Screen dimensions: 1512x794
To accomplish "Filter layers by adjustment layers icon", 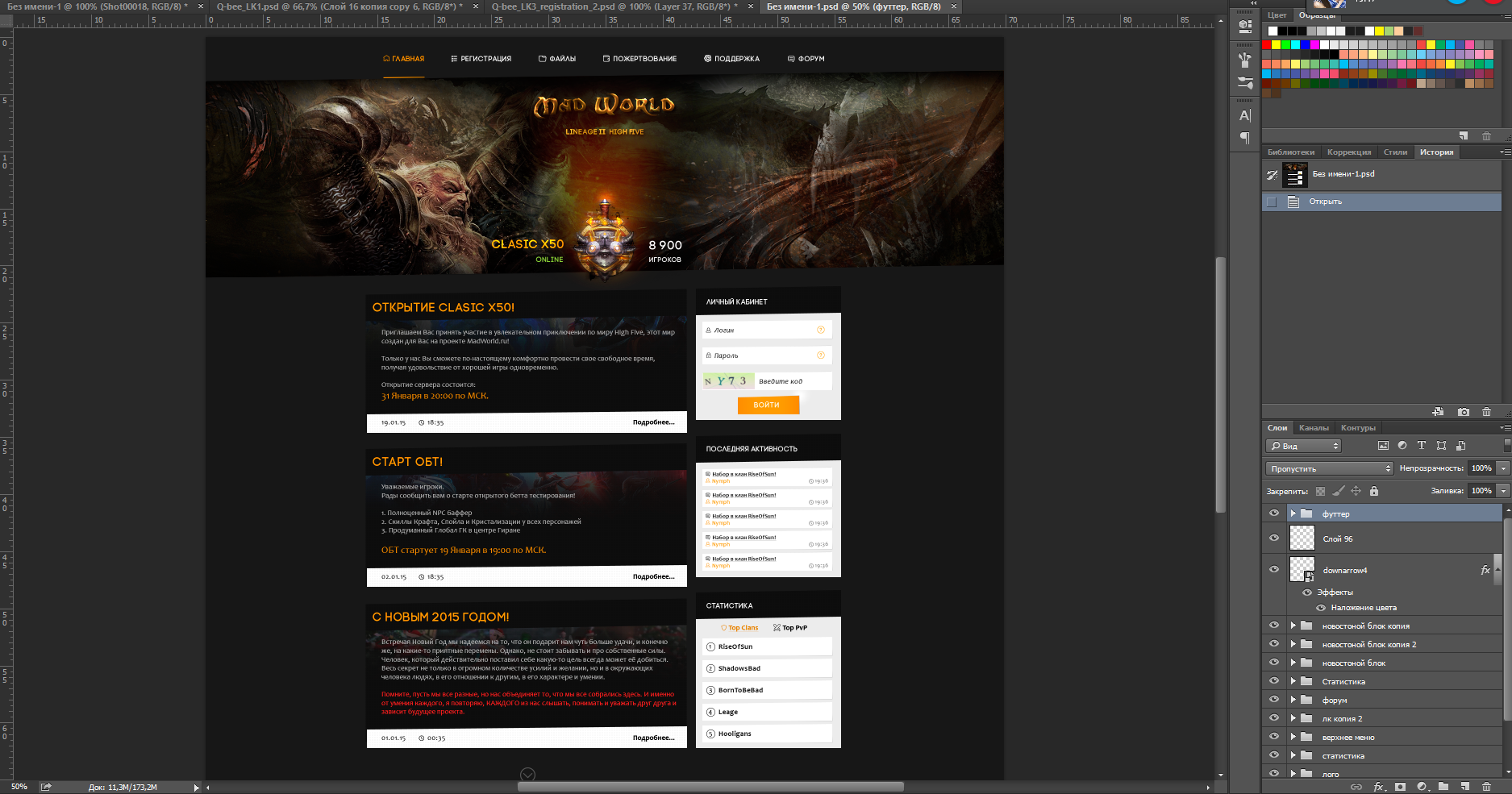I will (x=1402, y=445).
